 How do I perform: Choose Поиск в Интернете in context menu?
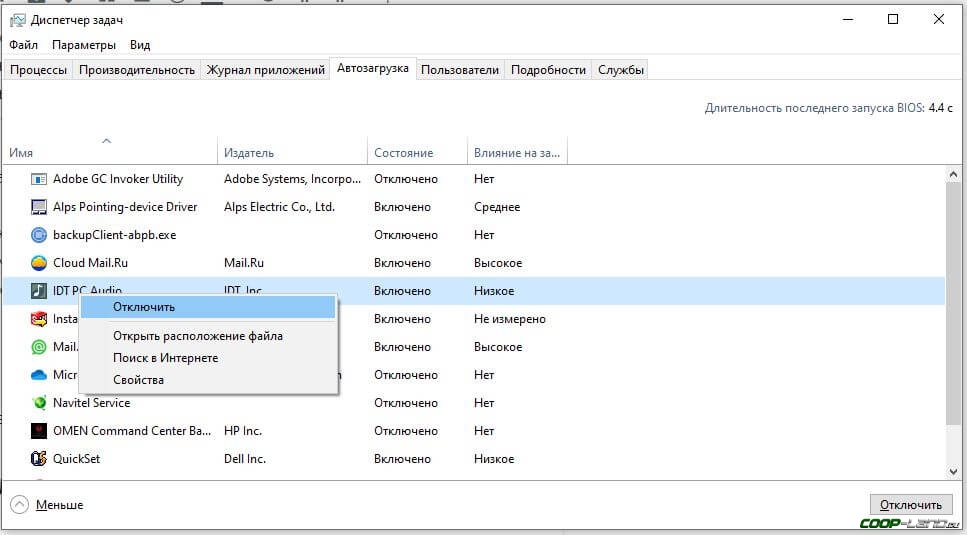point(208,358)
